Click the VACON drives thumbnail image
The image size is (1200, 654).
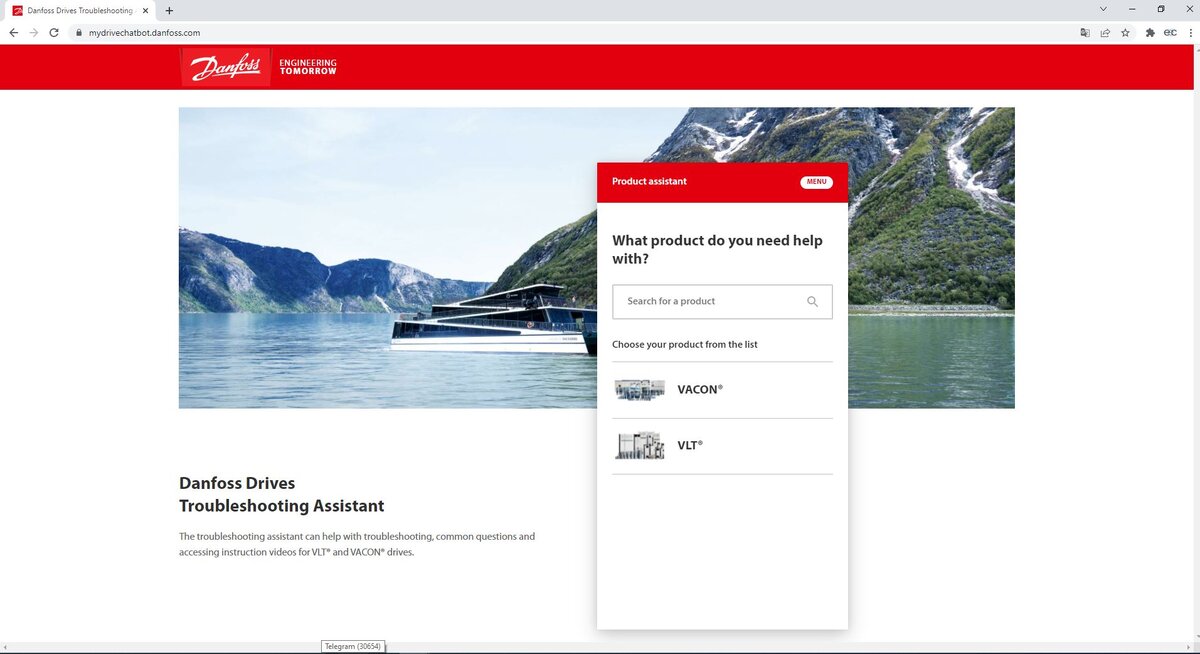pyautogui.click(x=640, y=390)
